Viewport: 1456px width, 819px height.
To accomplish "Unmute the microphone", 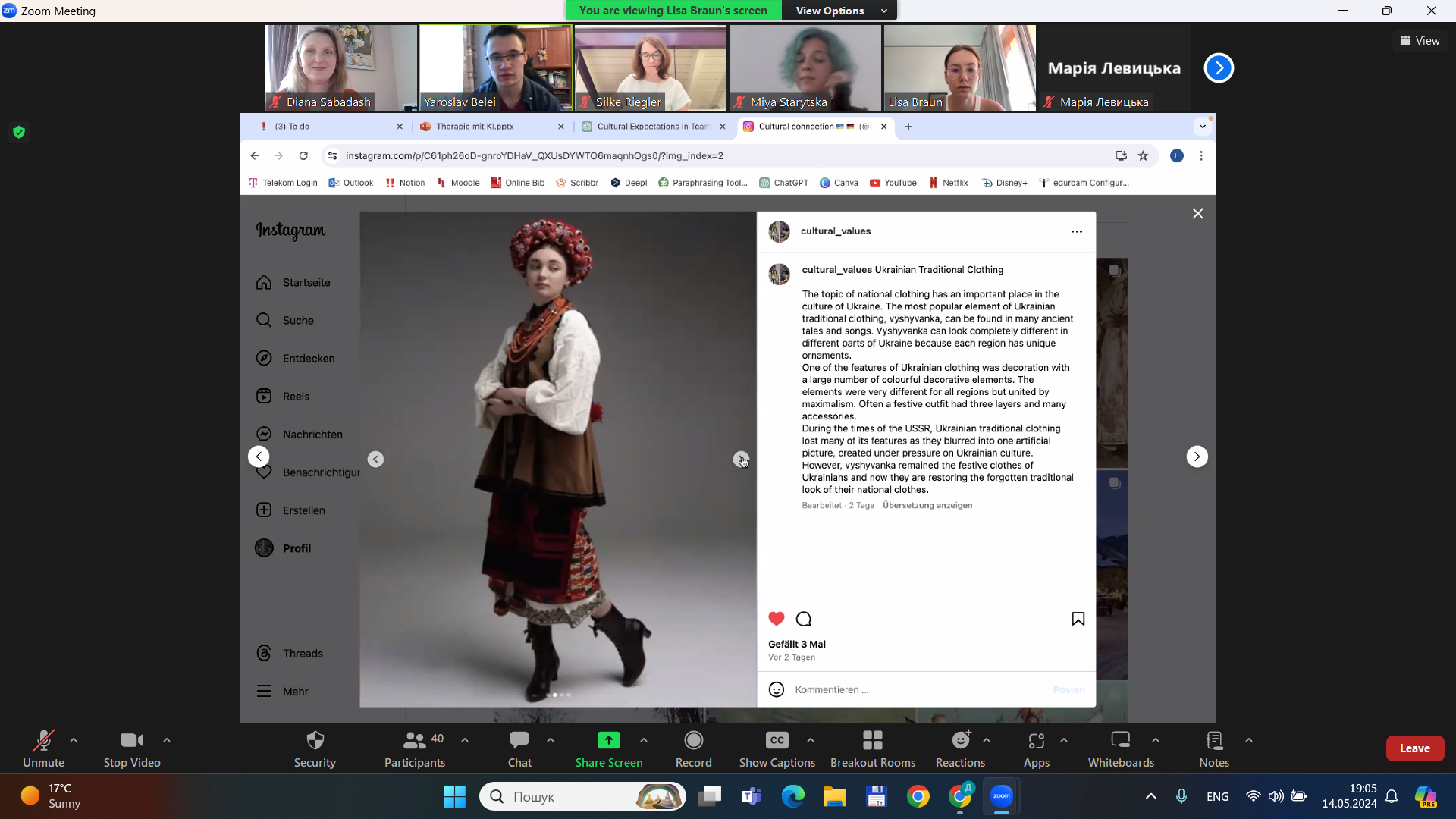I will point(43,748).
